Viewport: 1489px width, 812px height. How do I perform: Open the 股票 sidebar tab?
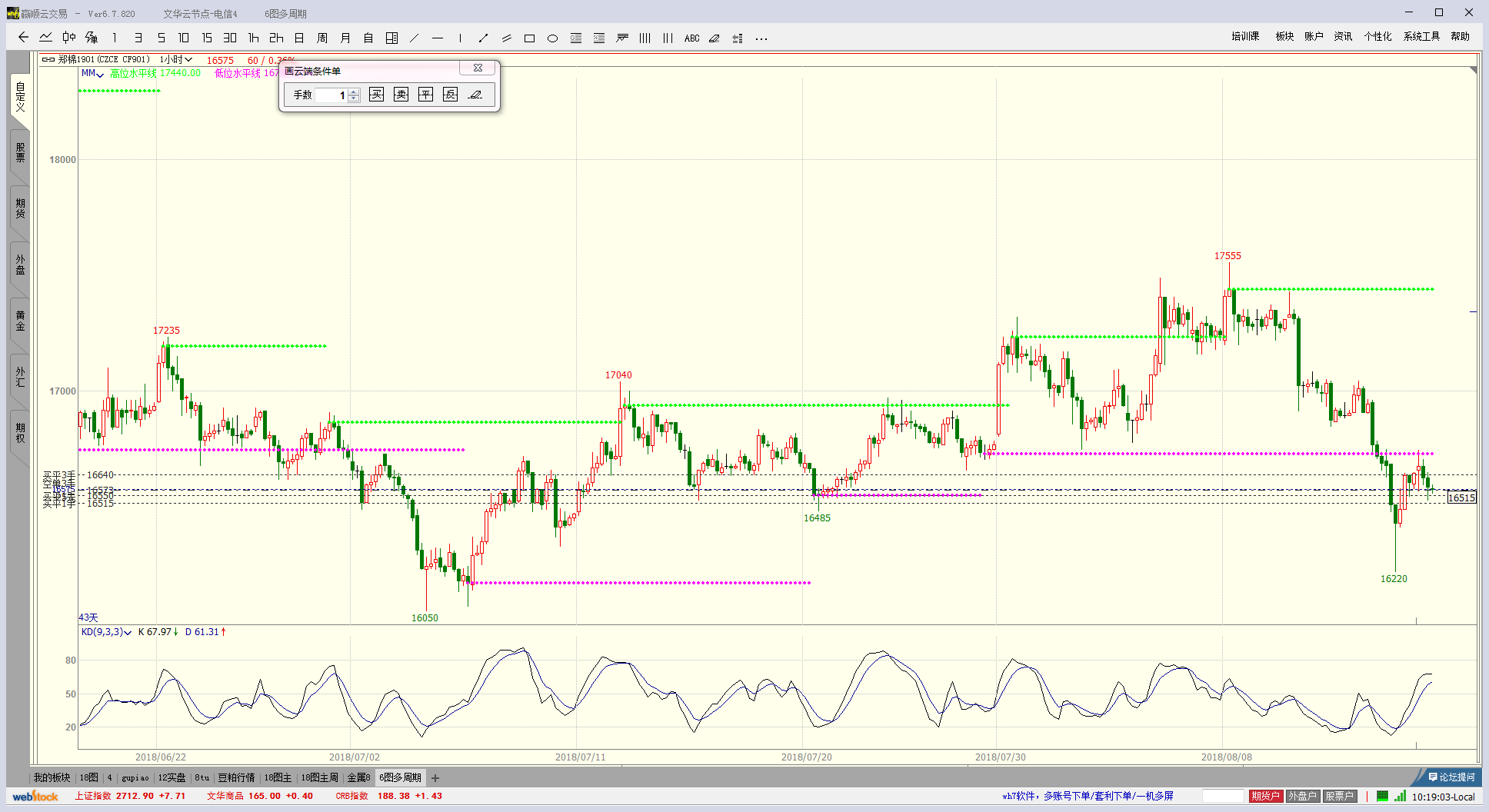click(20, 152)
